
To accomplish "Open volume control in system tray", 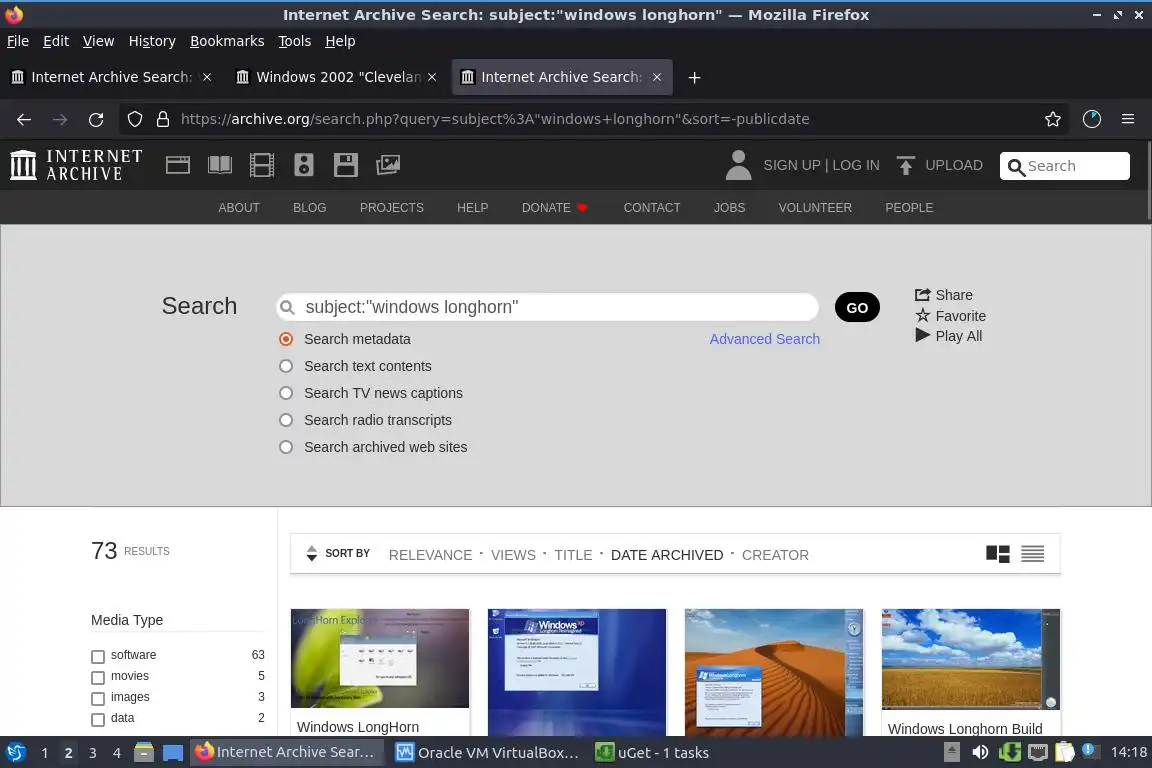I will [x=980, y=752].
